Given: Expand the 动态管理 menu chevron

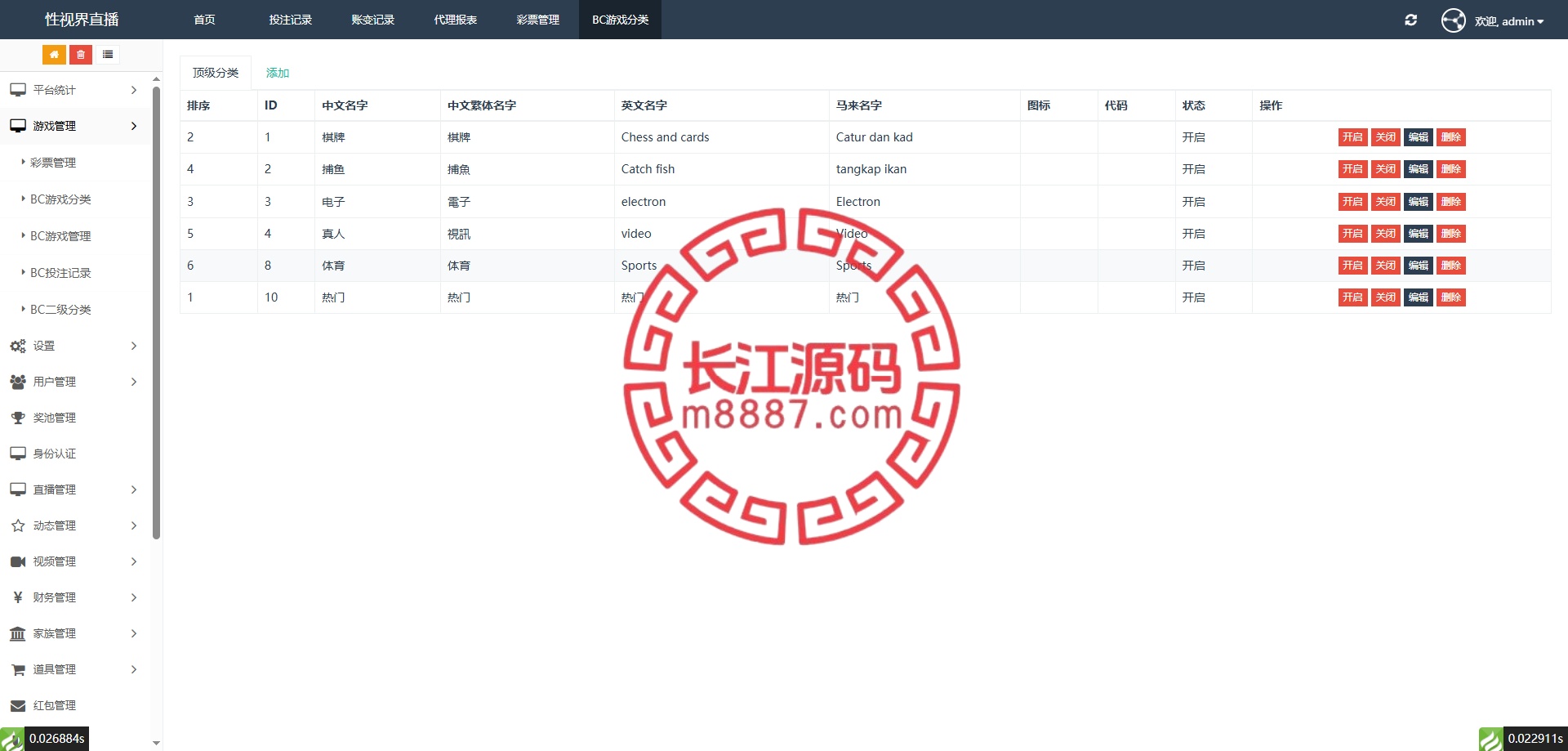Looking at the screenshot, I should coord(134,525).
